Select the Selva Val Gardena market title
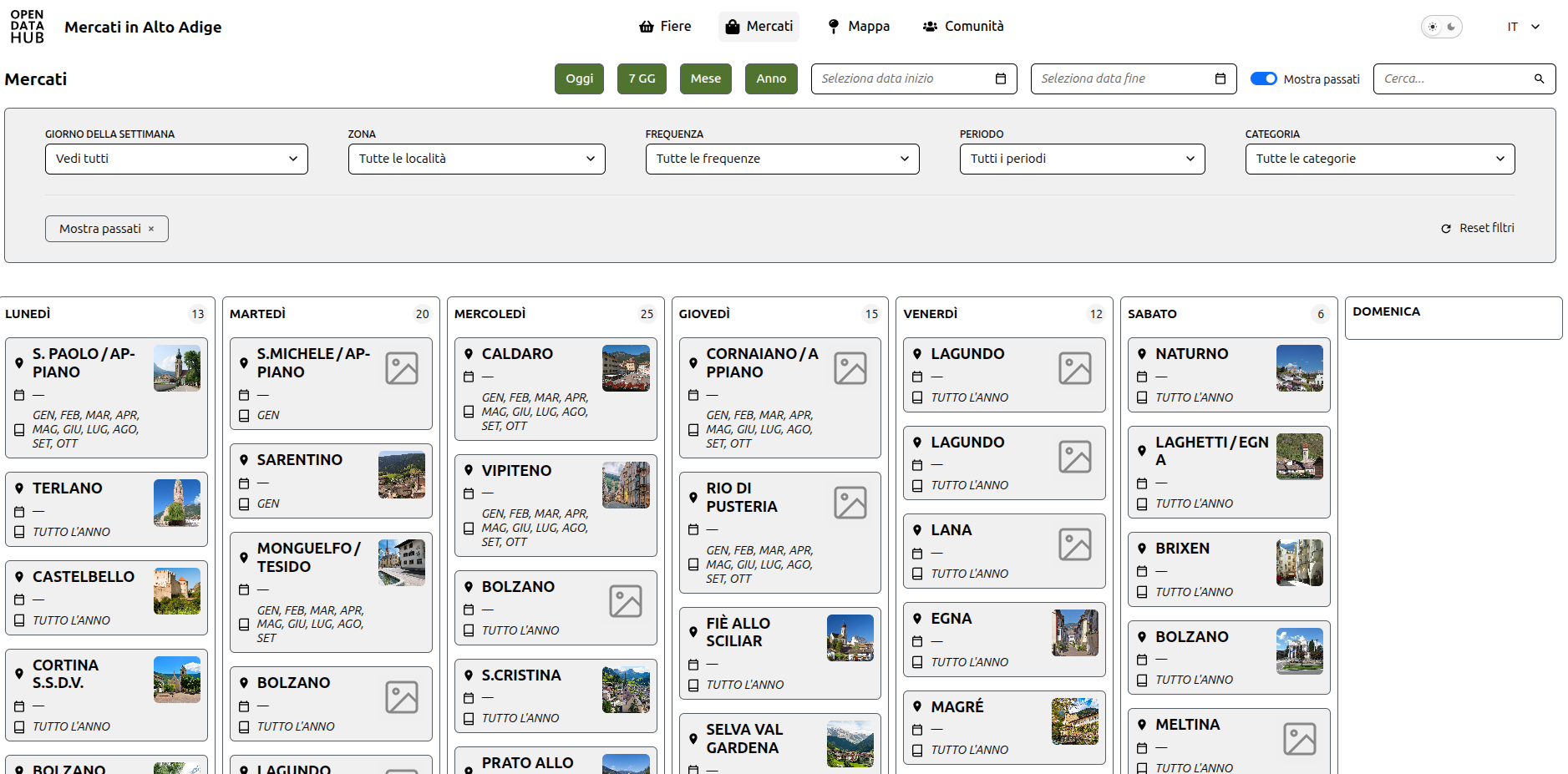Image resolution: width=1568 pixels, height=774 pixels. point(744,739)
